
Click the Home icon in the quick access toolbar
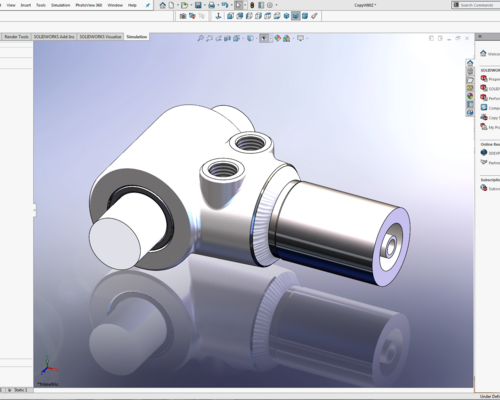(162, 5)
